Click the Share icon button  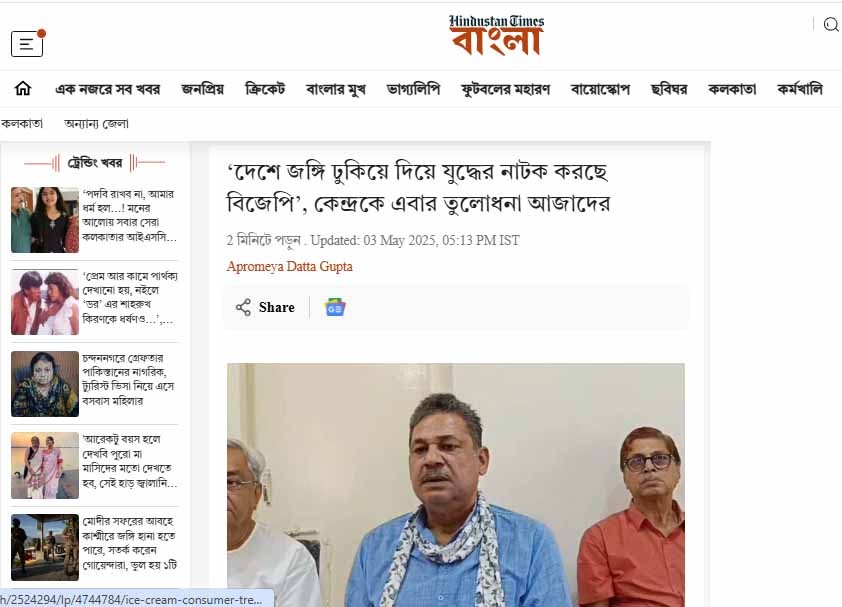(265, 307)
